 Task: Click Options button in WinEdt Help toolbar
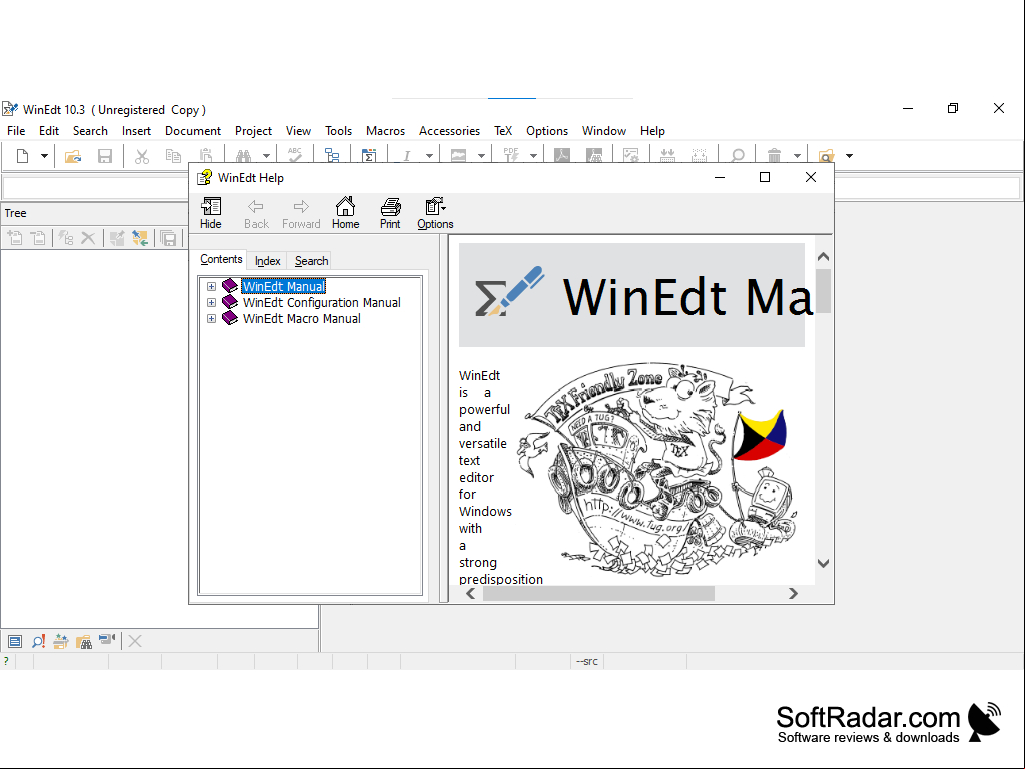click(435, 213)
